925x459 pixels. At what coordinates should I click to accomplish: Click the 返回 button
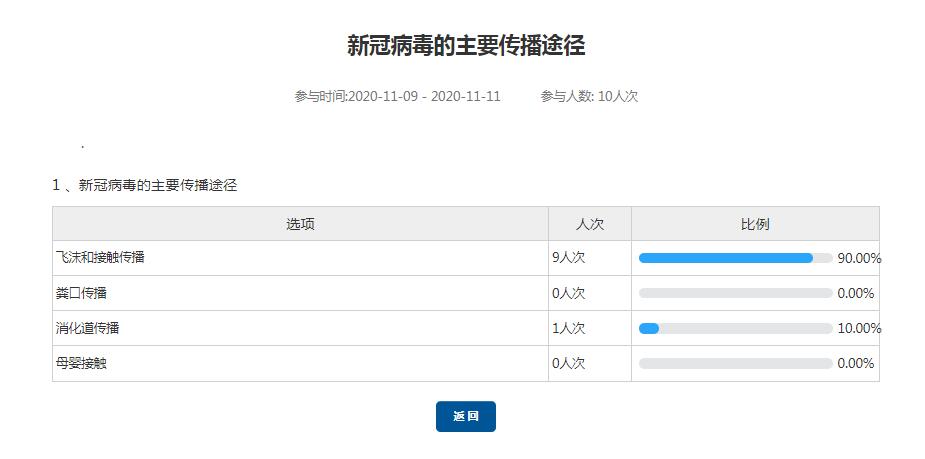pyautogui.click(x=465, y=416)
